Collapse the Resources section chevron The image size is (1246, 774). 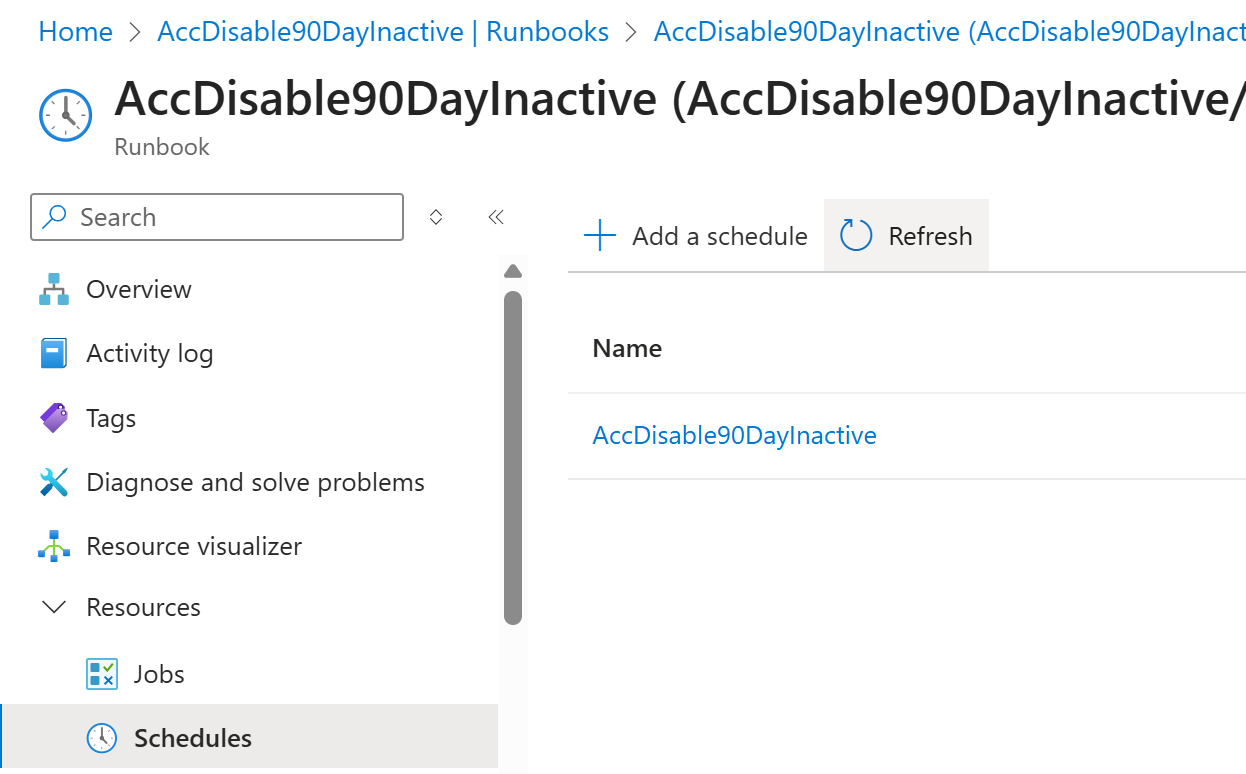pyautogui.click(x=55, y=607)
